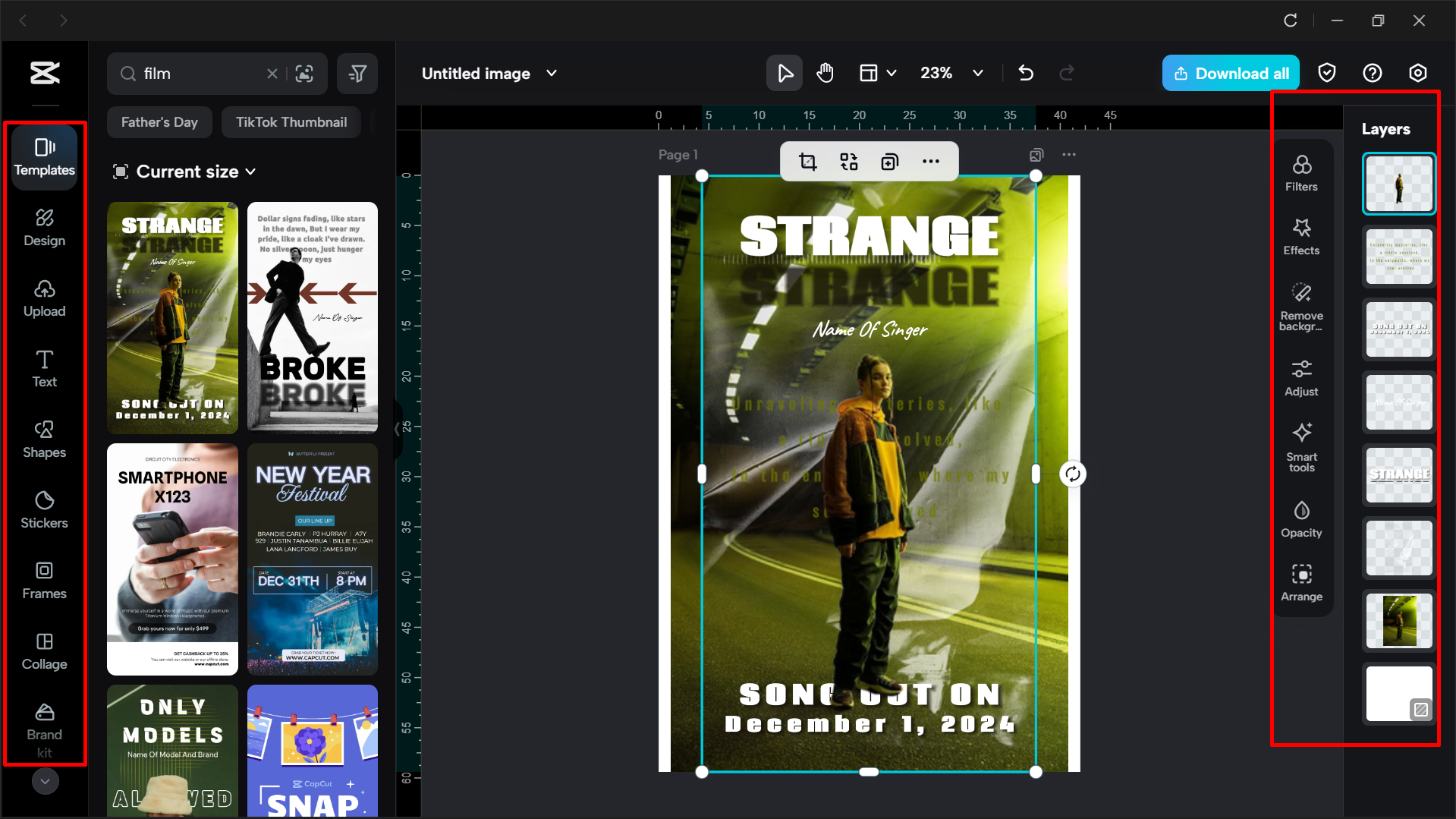Image resolution: width=1456 pixels, height=819 pixels.
Task: Select the Hand tool
Action: pos(825,73)
